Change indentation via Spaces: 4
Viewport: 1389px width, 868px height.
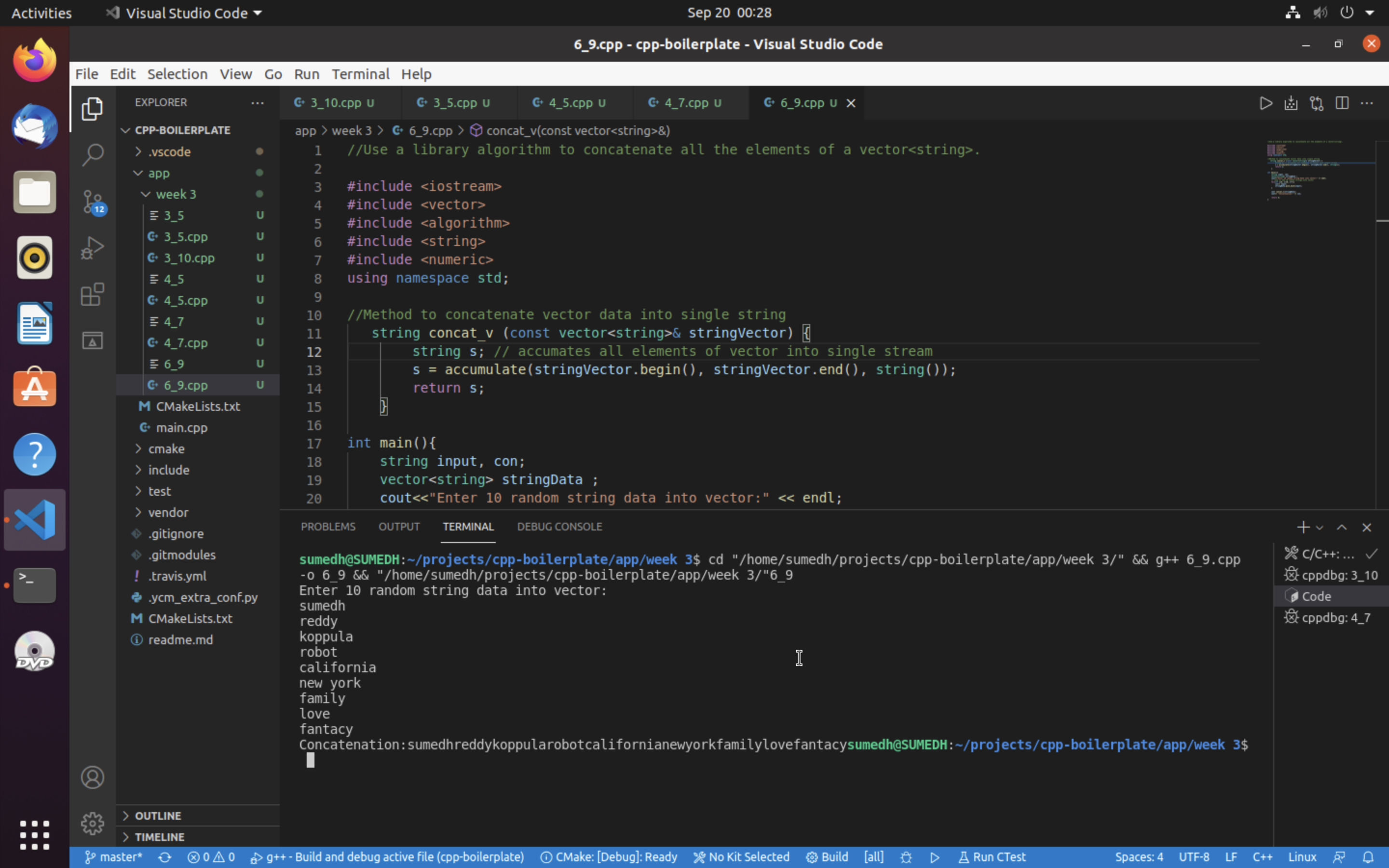coord(1139,857)
